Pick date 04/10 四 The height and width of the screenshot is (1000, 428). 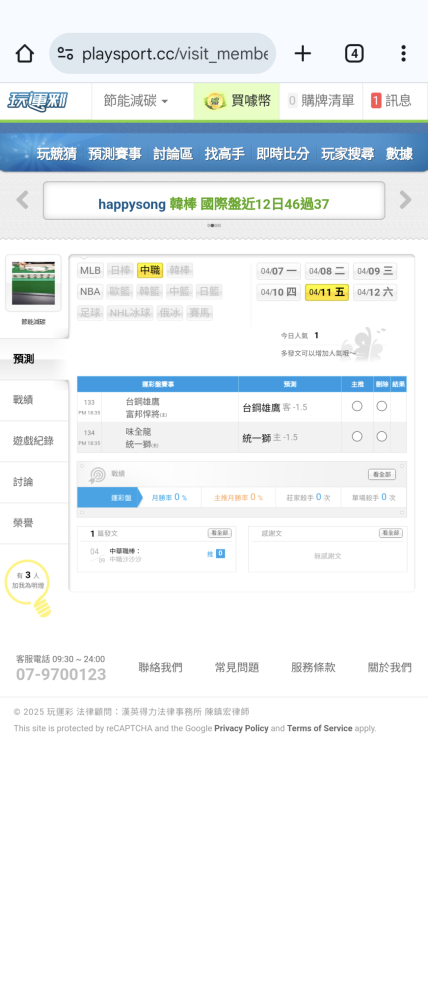pos(279,292)
